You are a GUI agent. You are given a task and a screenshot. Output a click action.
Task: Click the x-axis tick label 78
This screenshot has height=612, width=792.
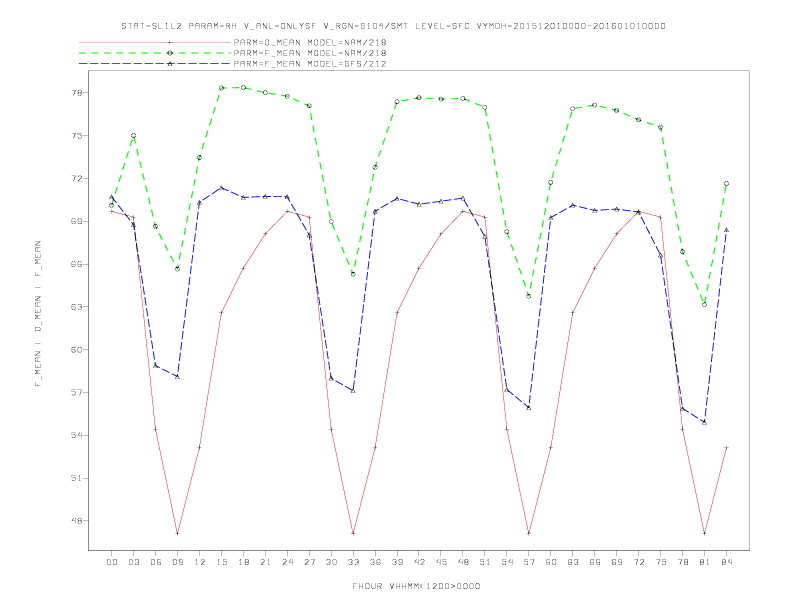click(683, 562)
